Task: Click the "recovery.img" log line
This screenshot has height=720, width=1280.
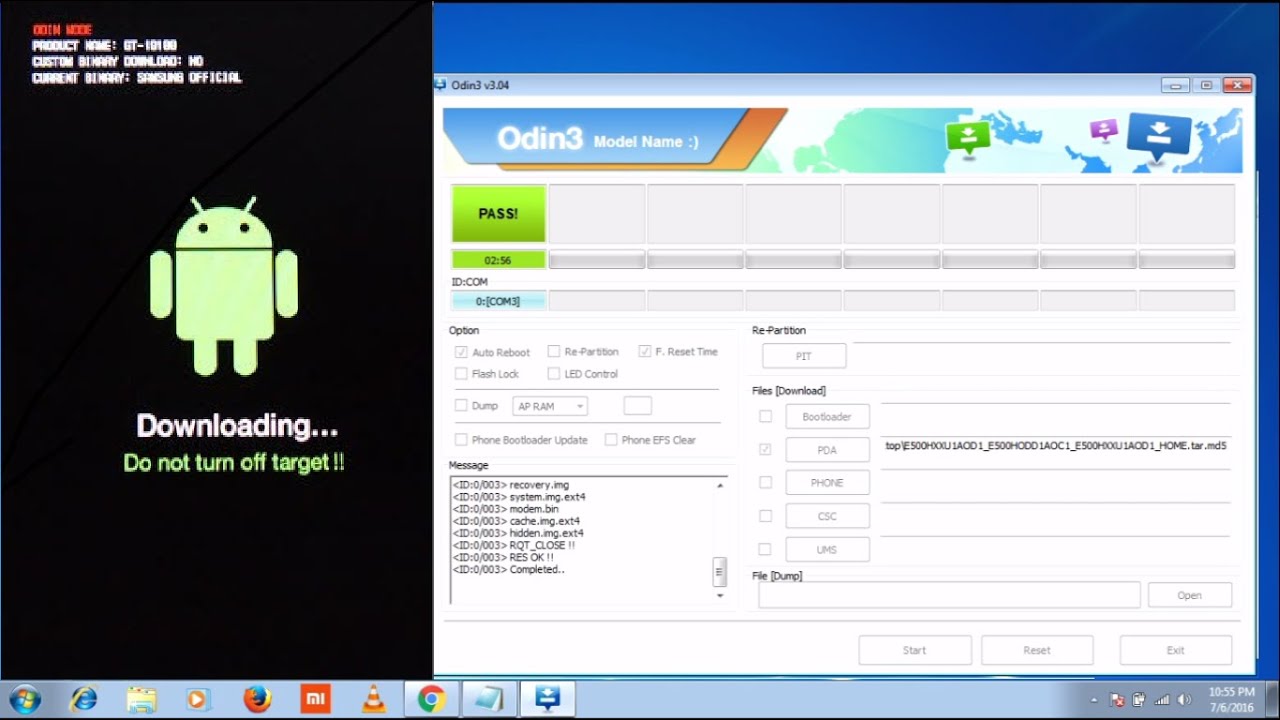Action: pyautogui.click(x=510, y=485)
